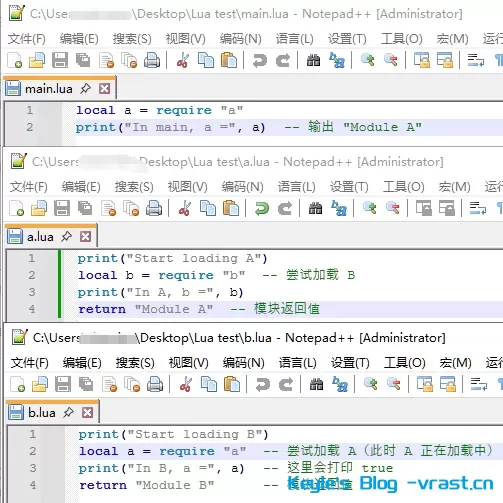Click 'local b = require "b"' in a.lua

[162, 275]
